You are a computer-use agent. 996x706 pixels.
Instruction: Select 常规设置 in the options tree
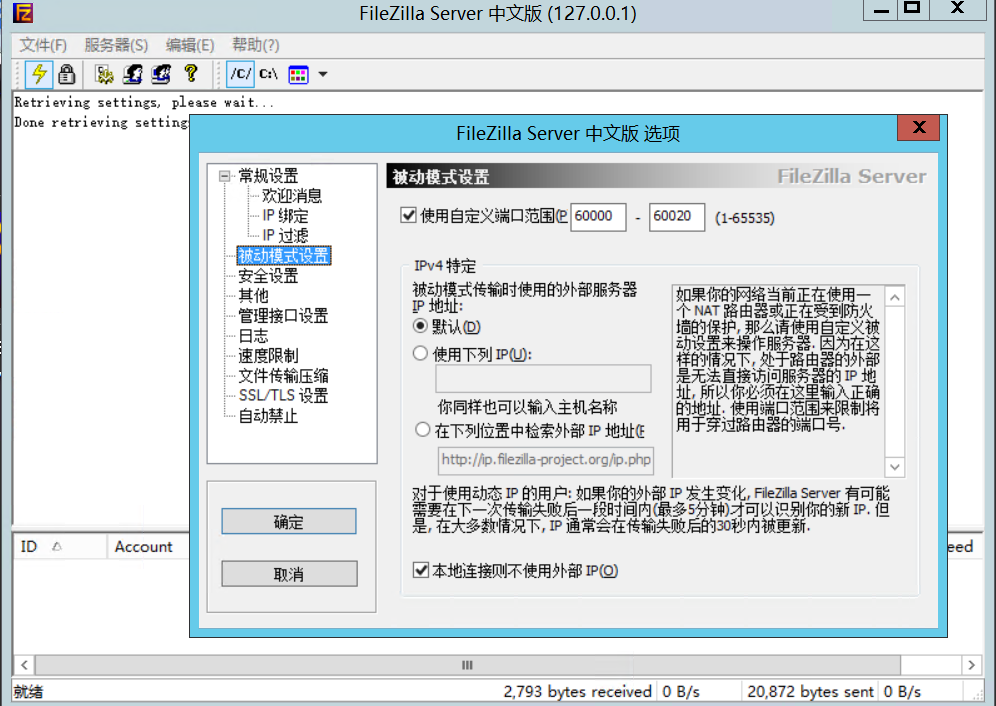coord(268,176)
